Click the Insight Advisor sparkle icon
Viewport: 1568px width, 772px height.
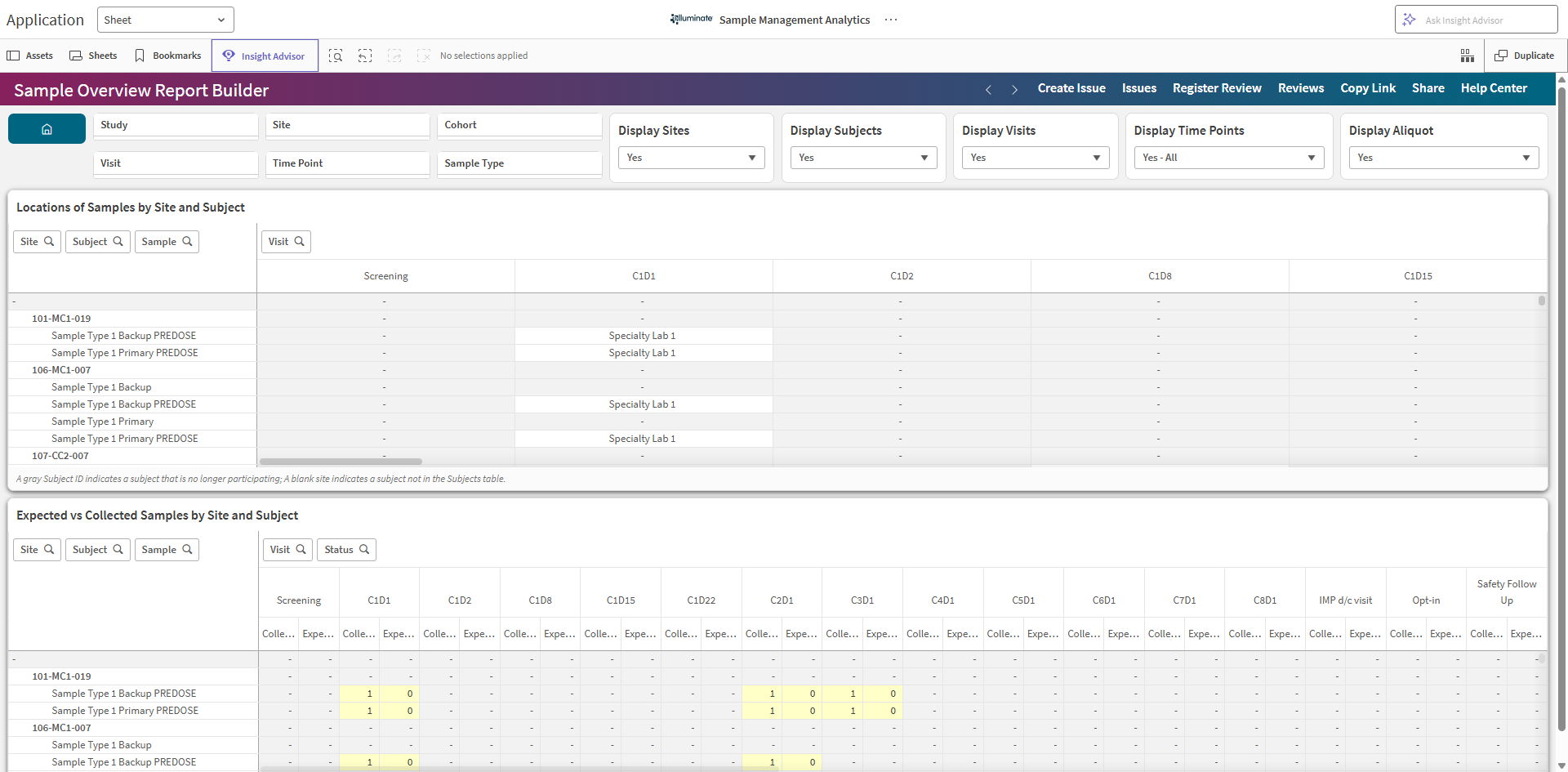click(1409, 20)
